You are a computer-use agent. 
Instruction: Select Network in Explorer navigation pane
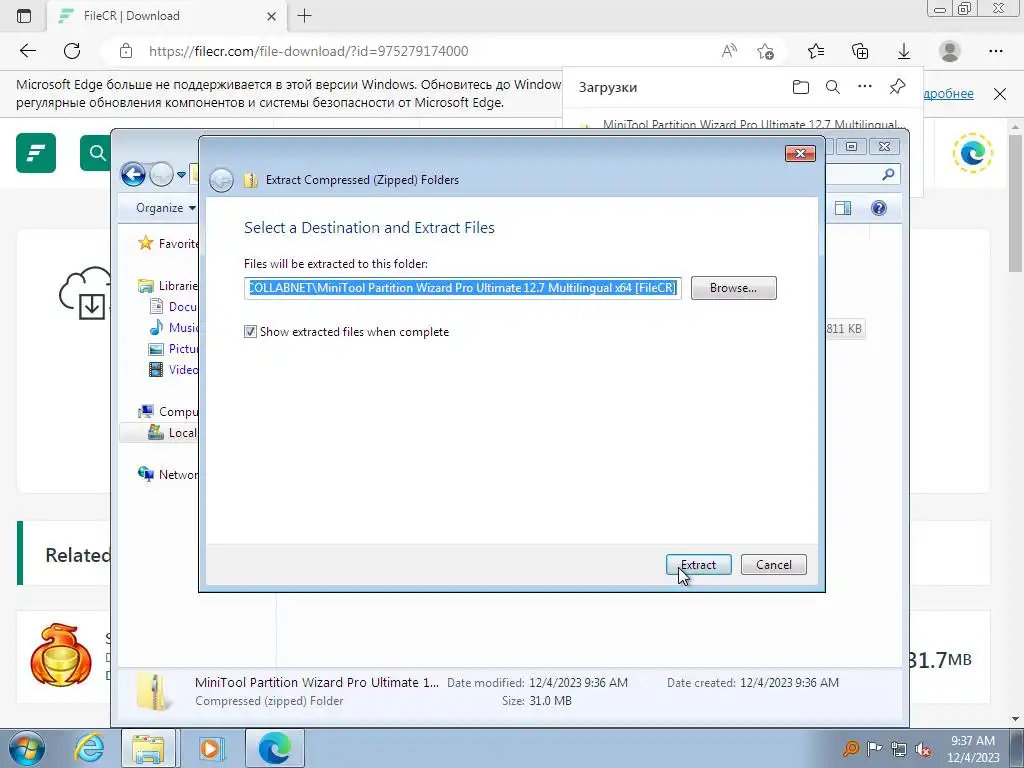(x=167, y=475)
